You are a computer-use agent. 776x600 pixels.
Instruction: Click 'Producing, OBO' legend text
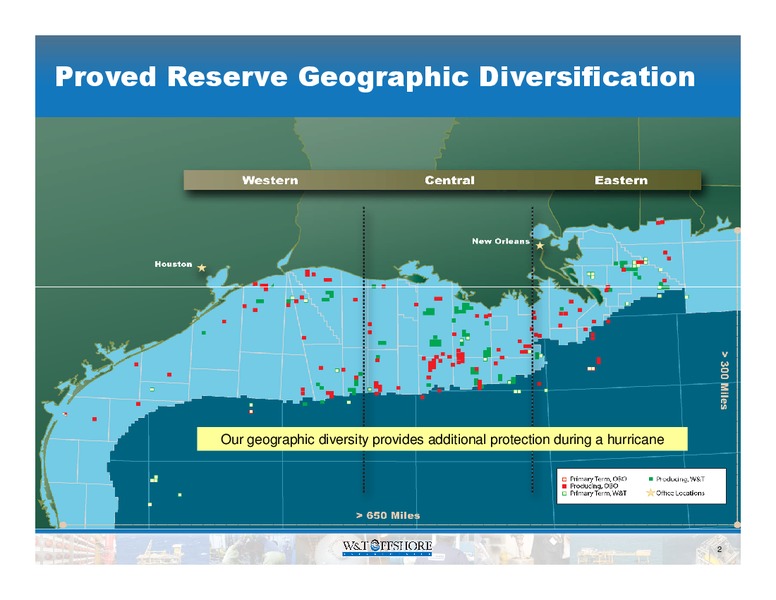tap(594, 486)
